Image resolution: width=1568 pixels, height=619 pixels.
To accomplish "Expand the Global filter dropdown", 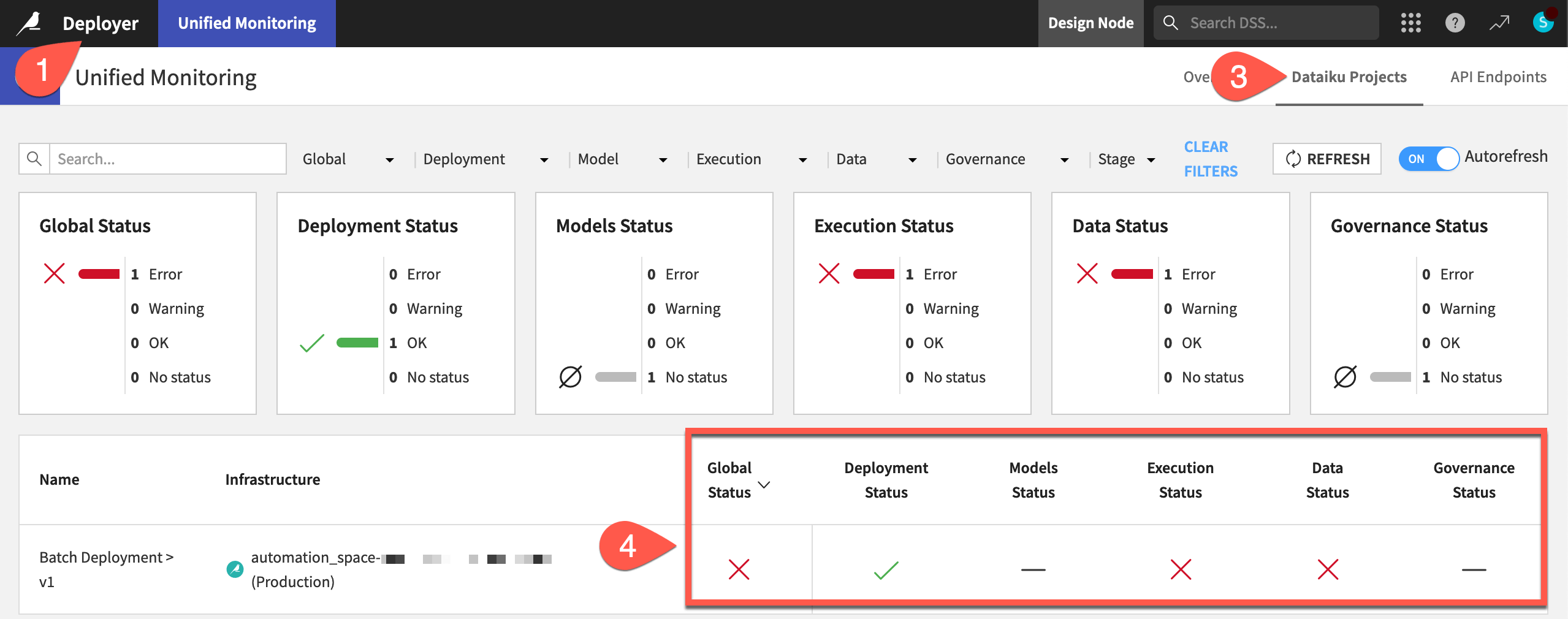I will tap(348, 159).
